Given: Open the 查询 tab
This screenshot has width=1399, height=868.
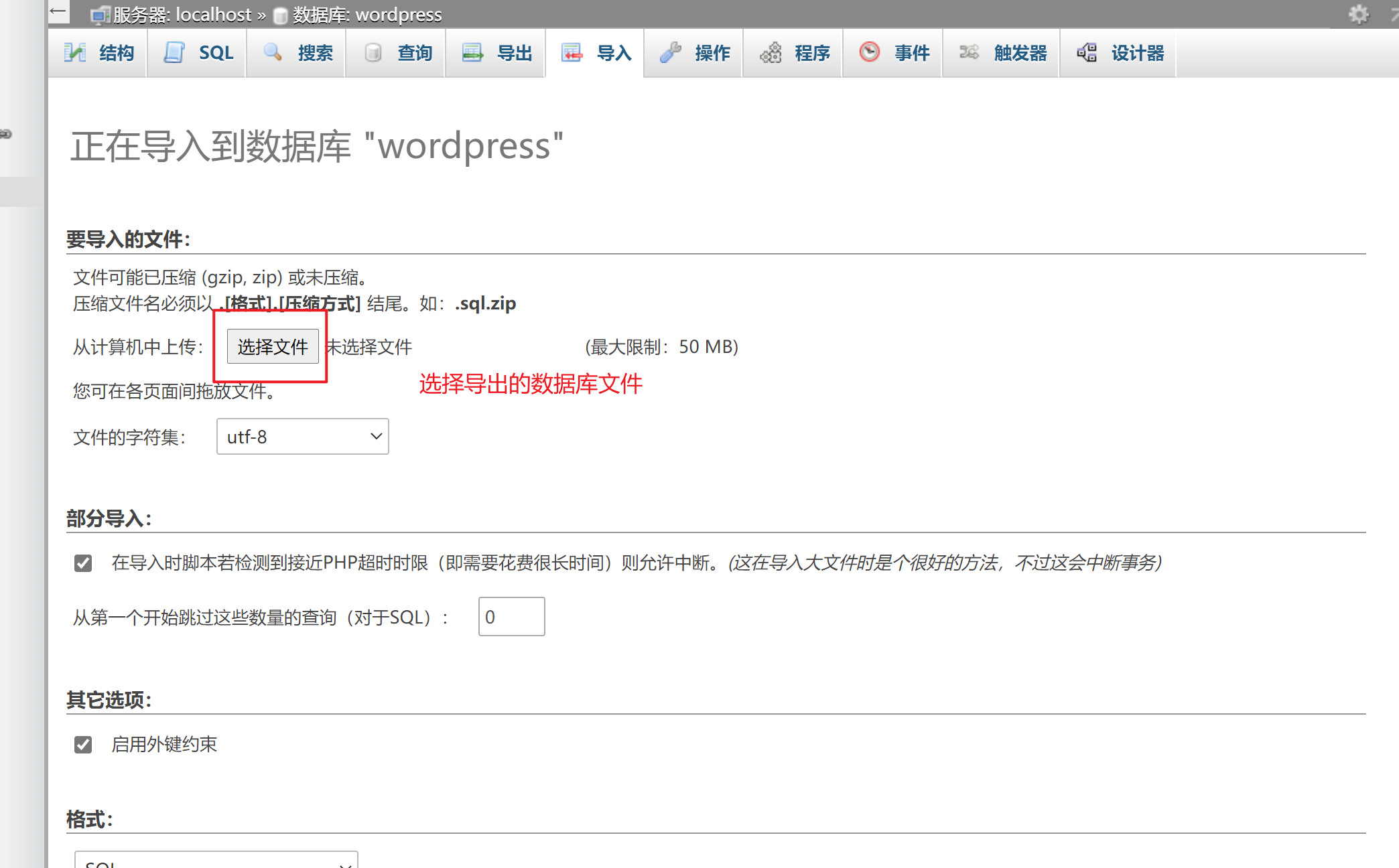Looking at the screenshot, I should click(395, 53).
